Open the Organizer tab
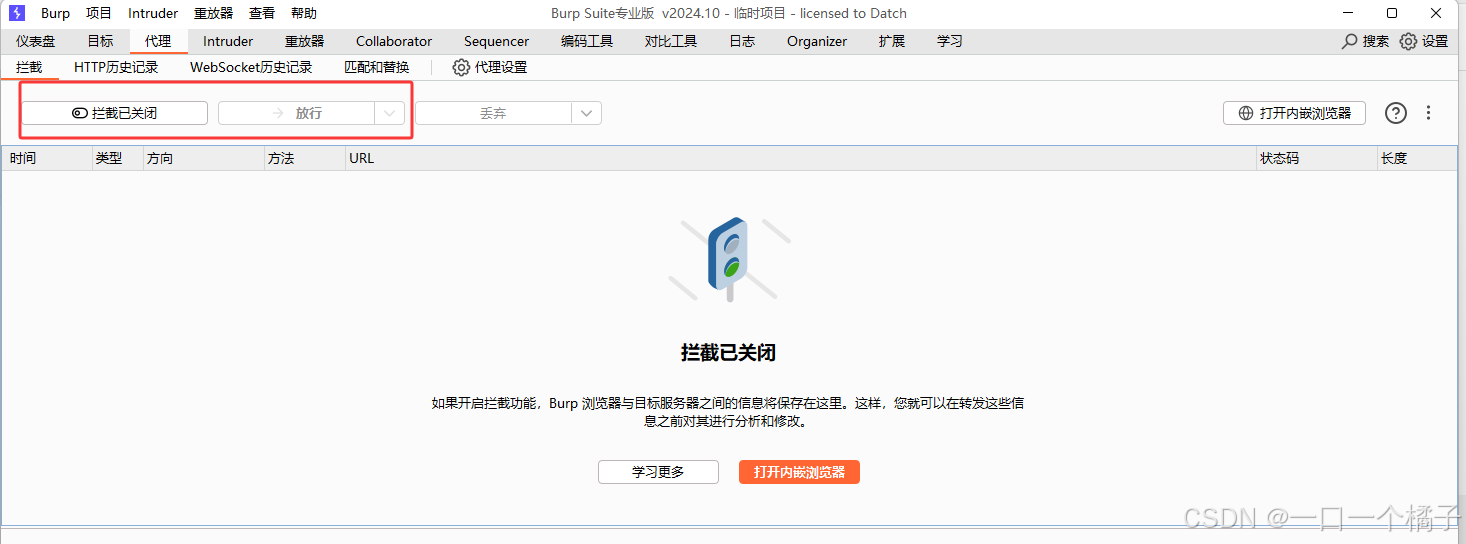The width and height of the screenshot is (1466, 544). coord(817,41)
